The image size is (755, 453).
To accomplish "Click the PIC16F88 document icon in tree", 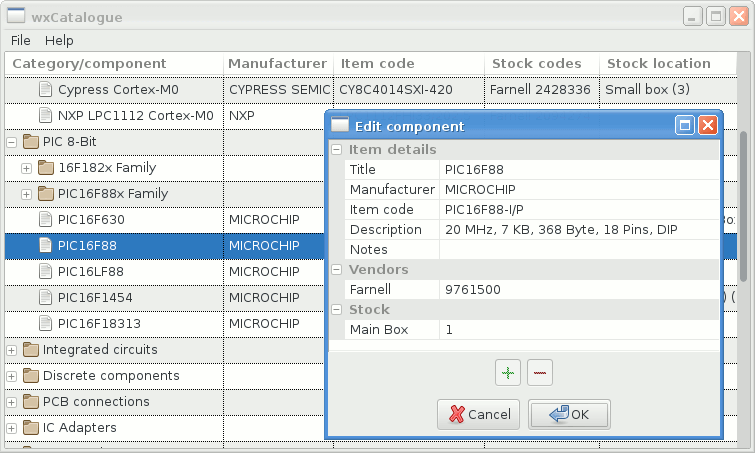I will (45, 246).
